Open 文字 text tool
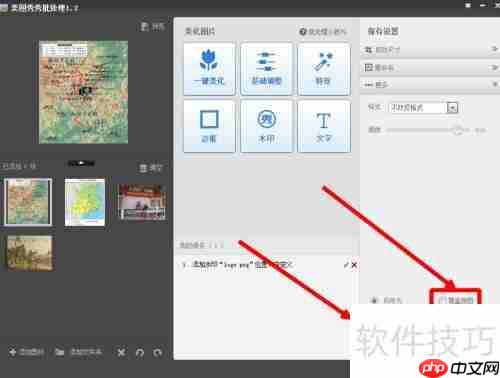This screenshot has width=500, height=378. (324, 126)
